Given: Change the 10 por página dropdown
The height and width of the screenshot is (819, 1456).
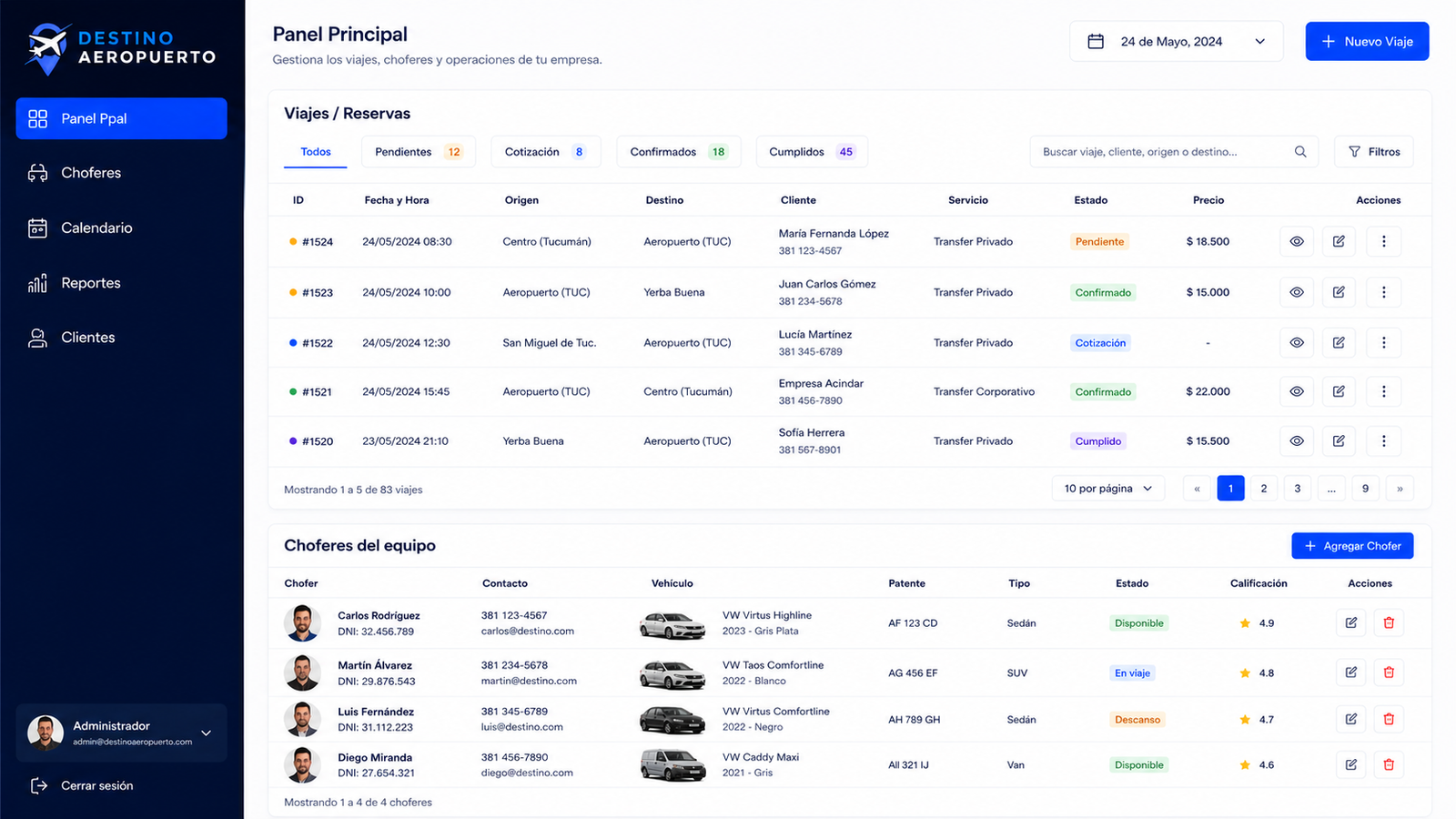Looking at the screenshot, I should click(1107, 489).
